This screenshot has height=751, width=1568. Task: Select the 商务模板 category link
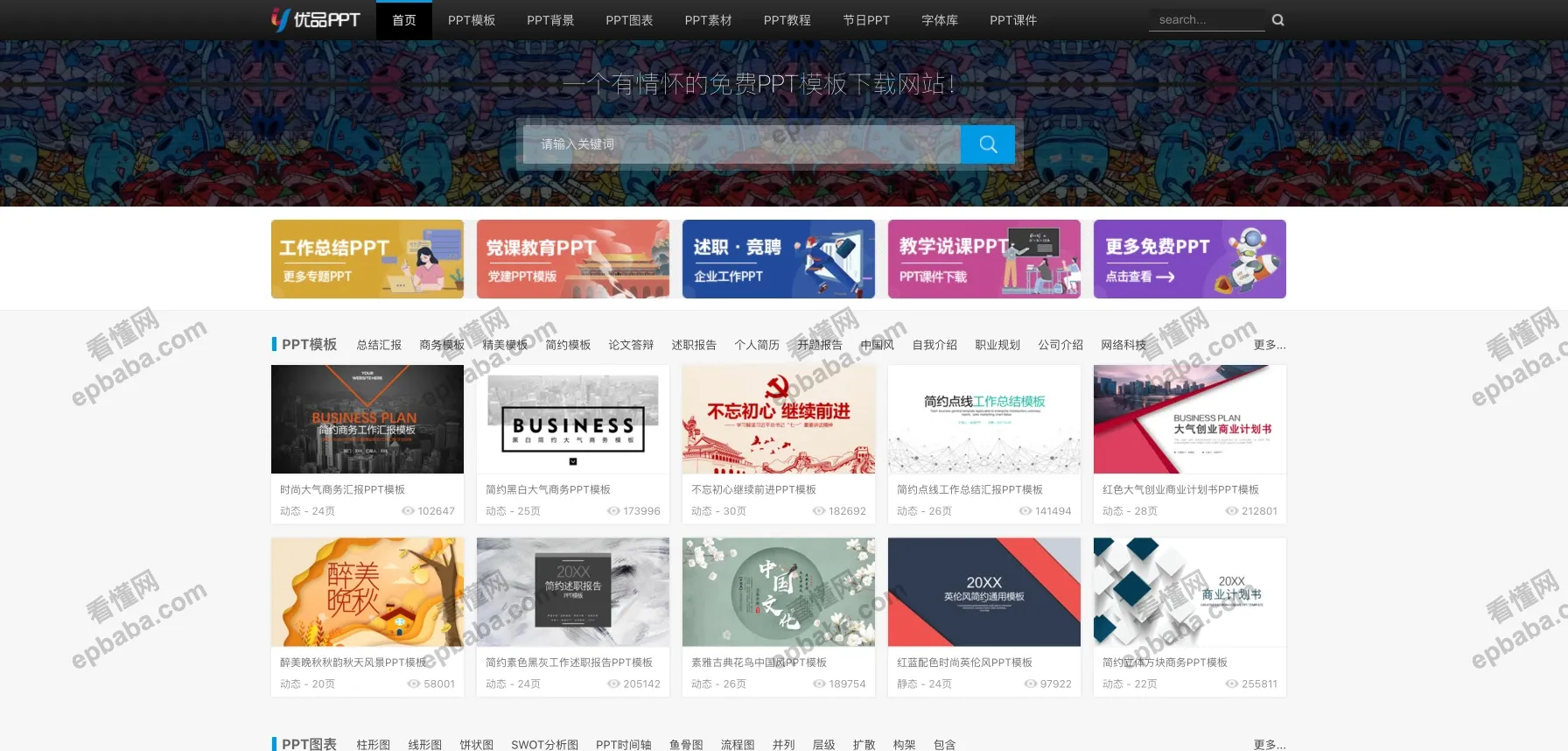tap(442, 345)
